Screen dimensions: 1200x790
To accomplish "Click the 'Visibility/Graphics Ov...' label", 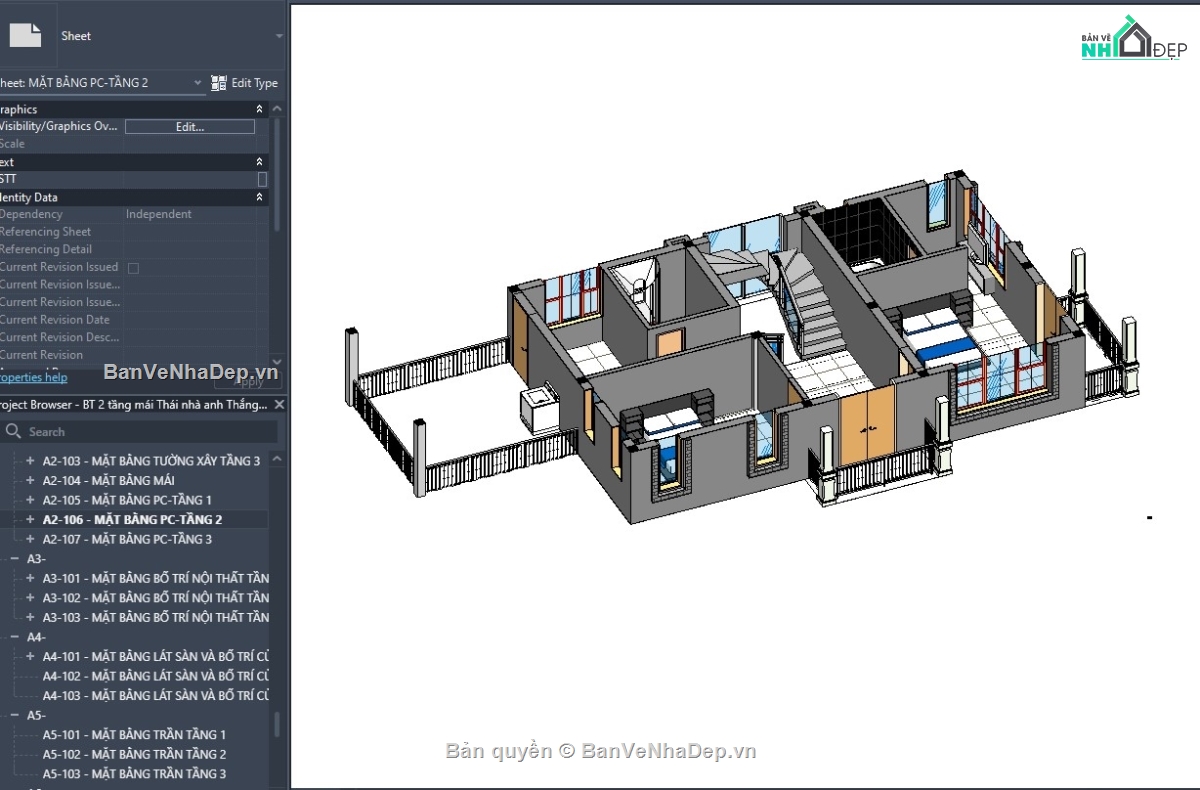I will pos(58,127).
